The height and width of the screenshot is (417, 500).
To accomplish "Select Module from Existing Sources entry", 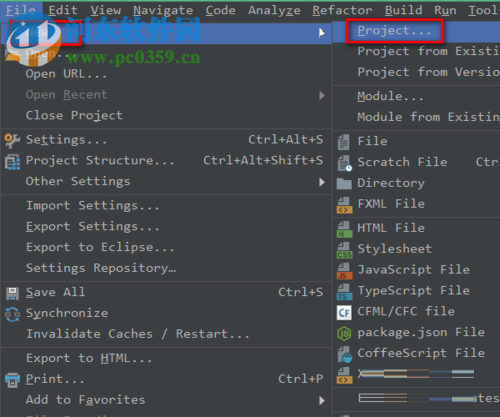I will pos(428,117).
